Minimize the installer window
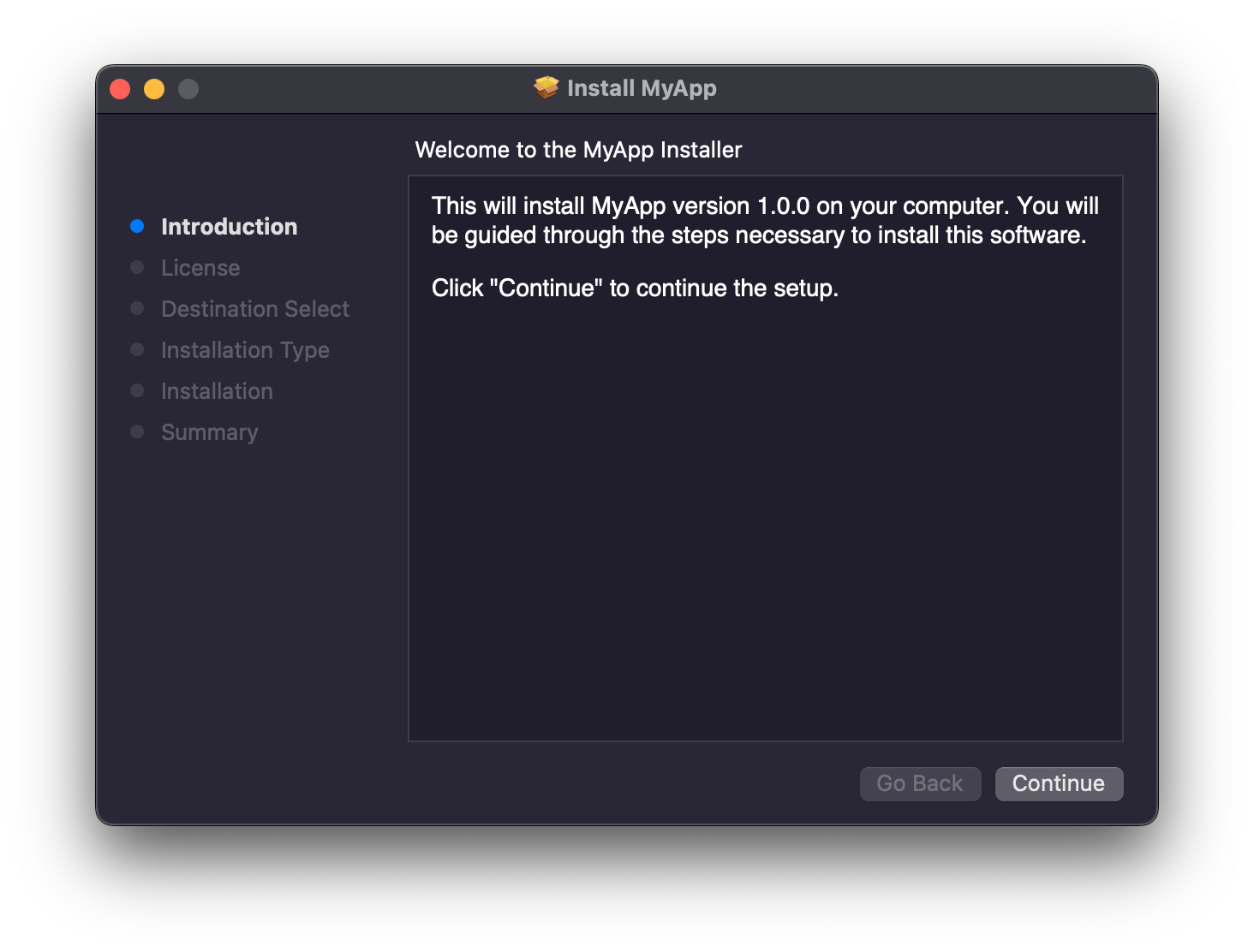 coord(154,88)
